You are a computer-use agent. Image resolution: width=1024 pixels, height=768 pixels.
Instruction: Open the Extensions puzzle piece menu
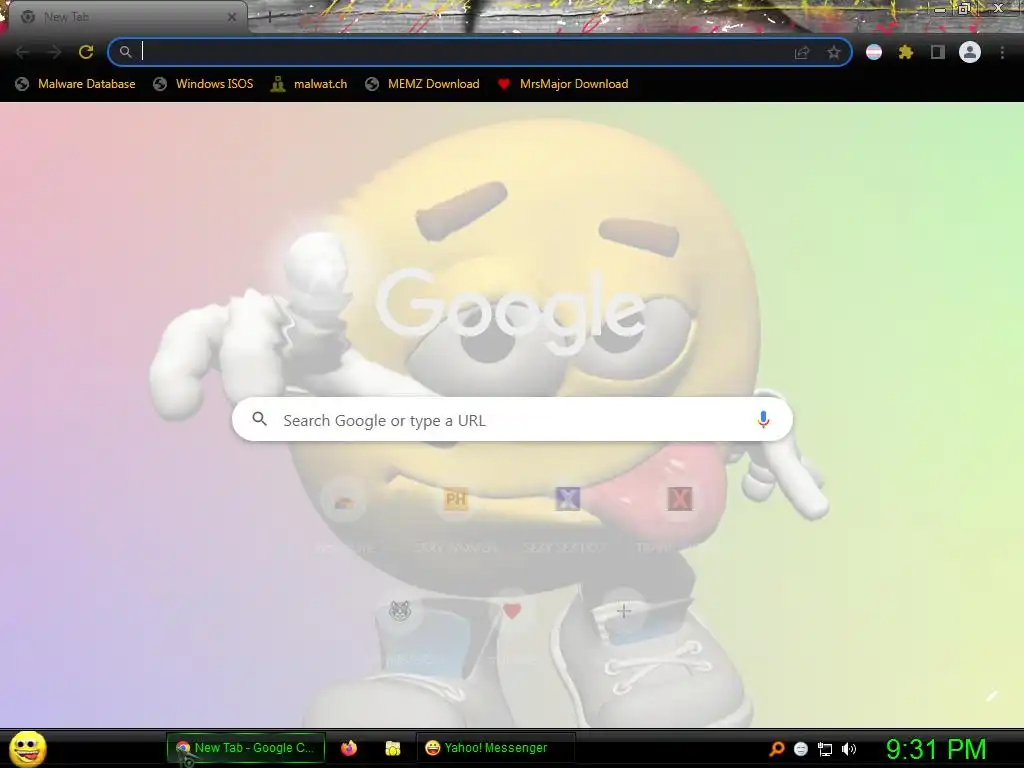click(906, 52)
